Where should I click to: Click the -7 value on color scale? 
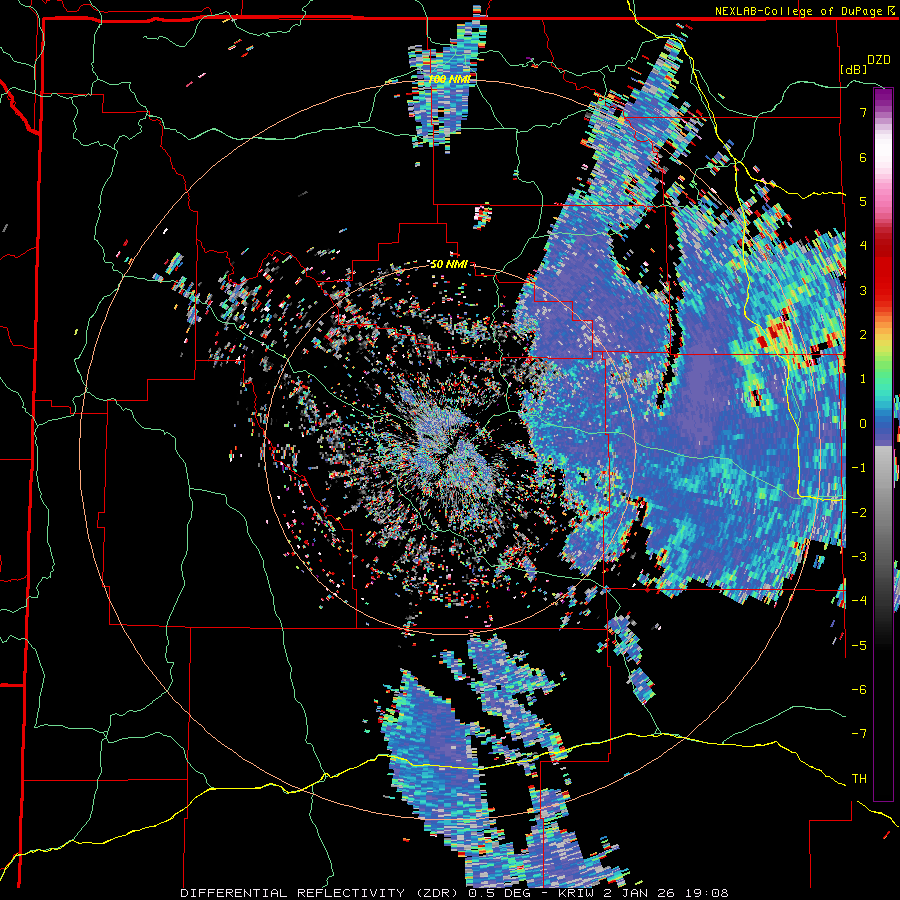859,734
